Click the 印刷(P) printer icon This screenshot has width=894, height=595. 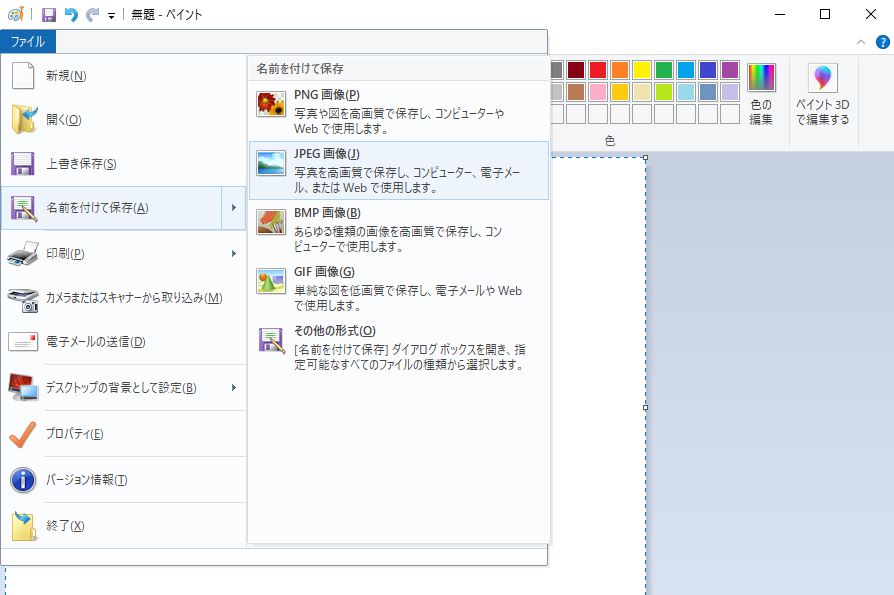tap(23, 254)
